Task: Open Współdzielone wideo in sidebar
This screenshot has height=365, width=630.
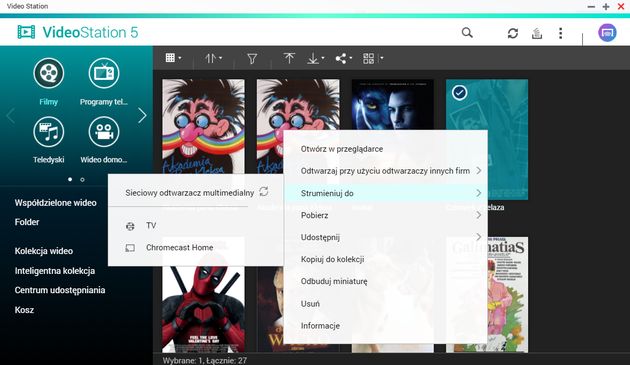Action: 55,203
